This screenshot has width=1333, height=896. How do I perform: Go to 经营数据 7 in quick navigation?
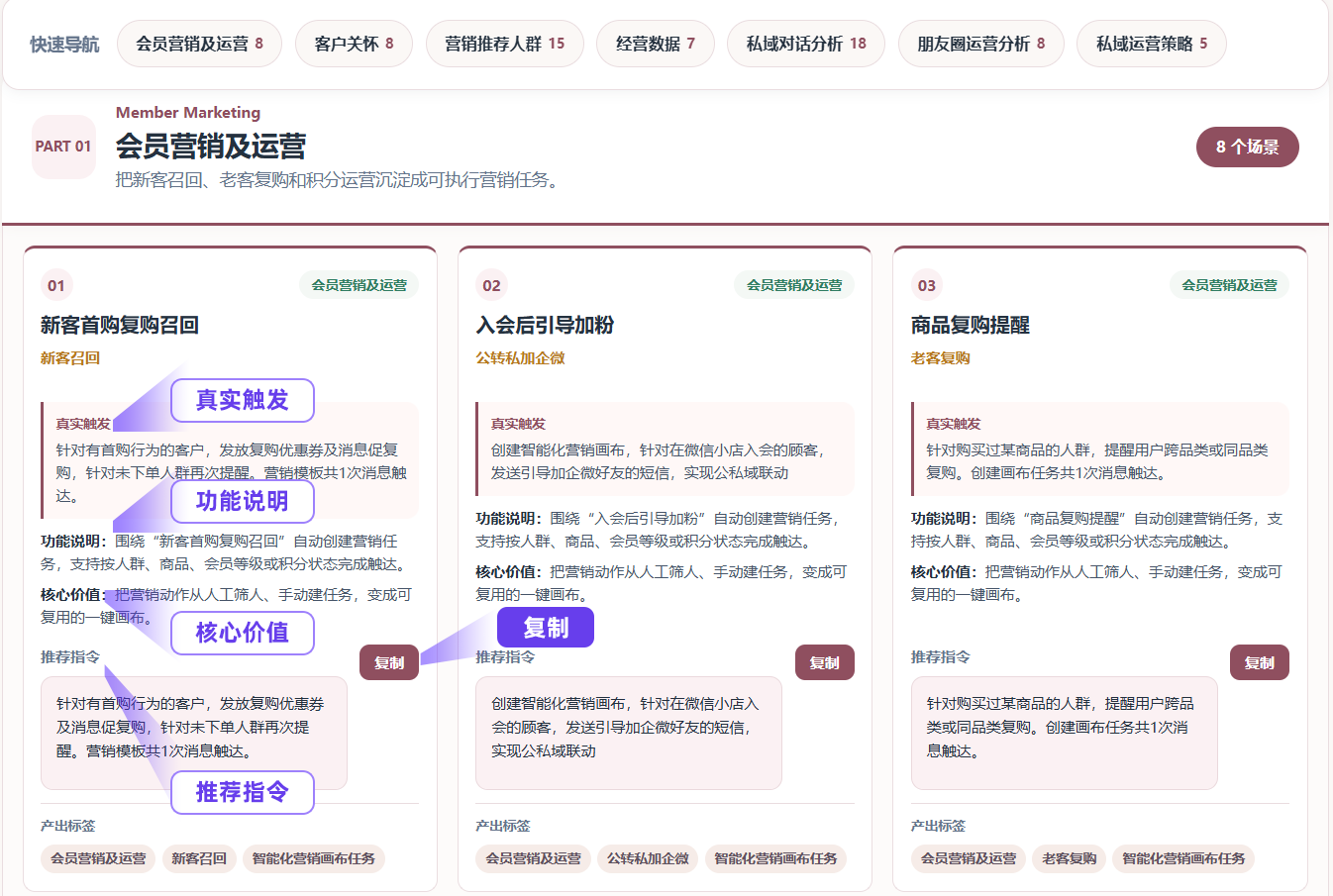coord(655,44)
